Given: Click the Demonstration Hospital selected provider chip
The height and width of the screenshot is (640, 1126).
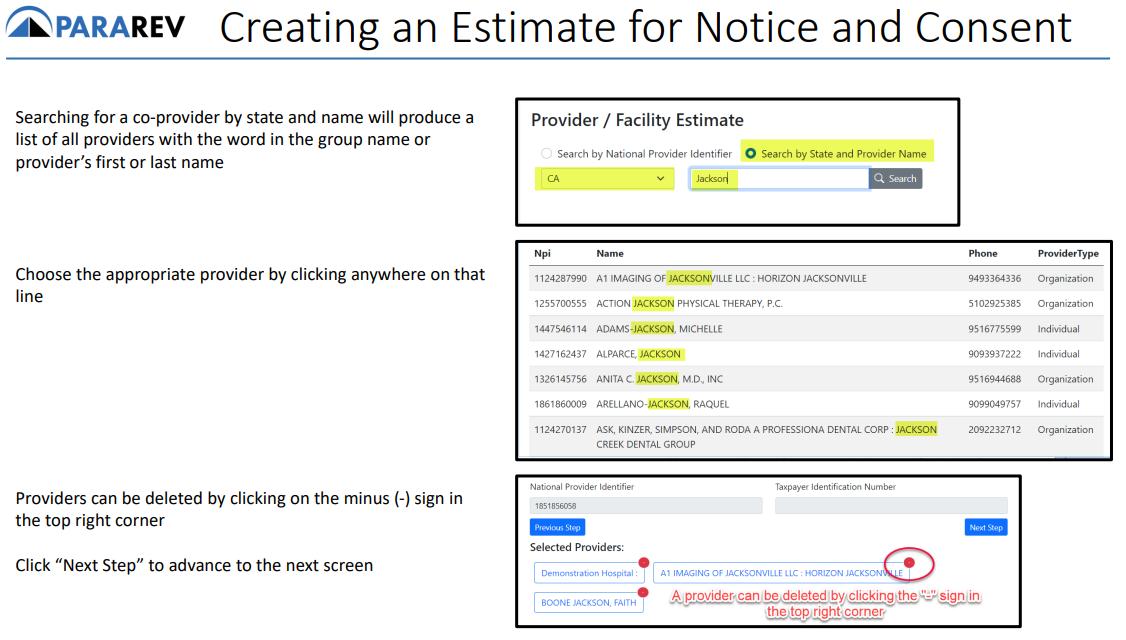Looking at the screenshot, I should [x=589, y=573].
